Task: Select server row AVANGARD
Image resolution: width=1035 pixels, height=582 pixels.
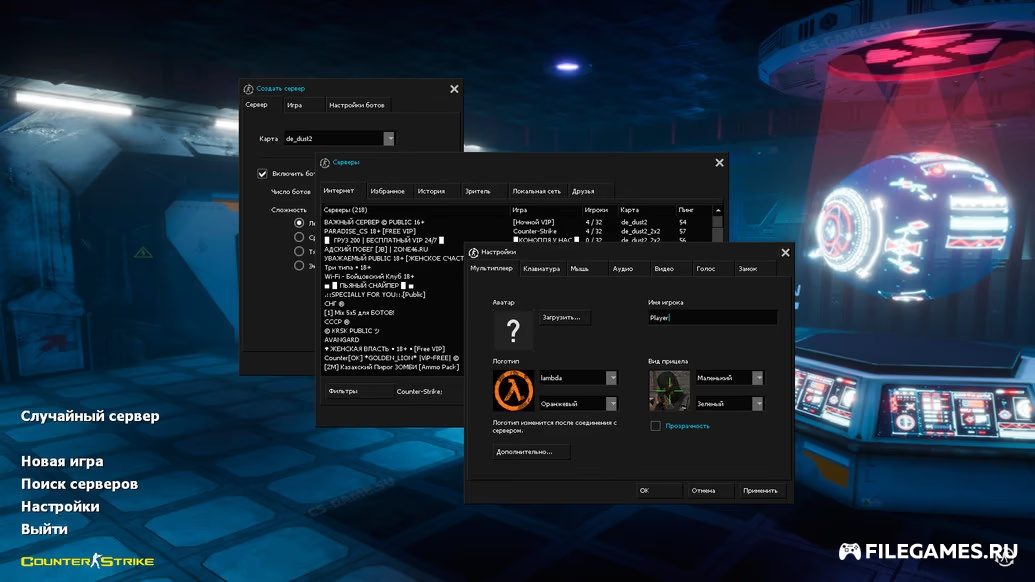Action: (394, 340)
